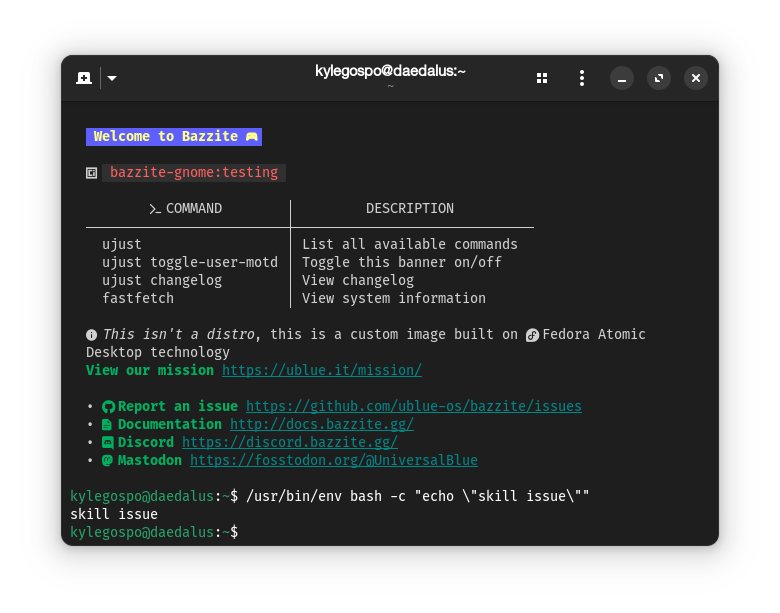Visit the fosstodon.org UniversalBlue link
This screenshot has width=780, height=613.
point(333,460)
